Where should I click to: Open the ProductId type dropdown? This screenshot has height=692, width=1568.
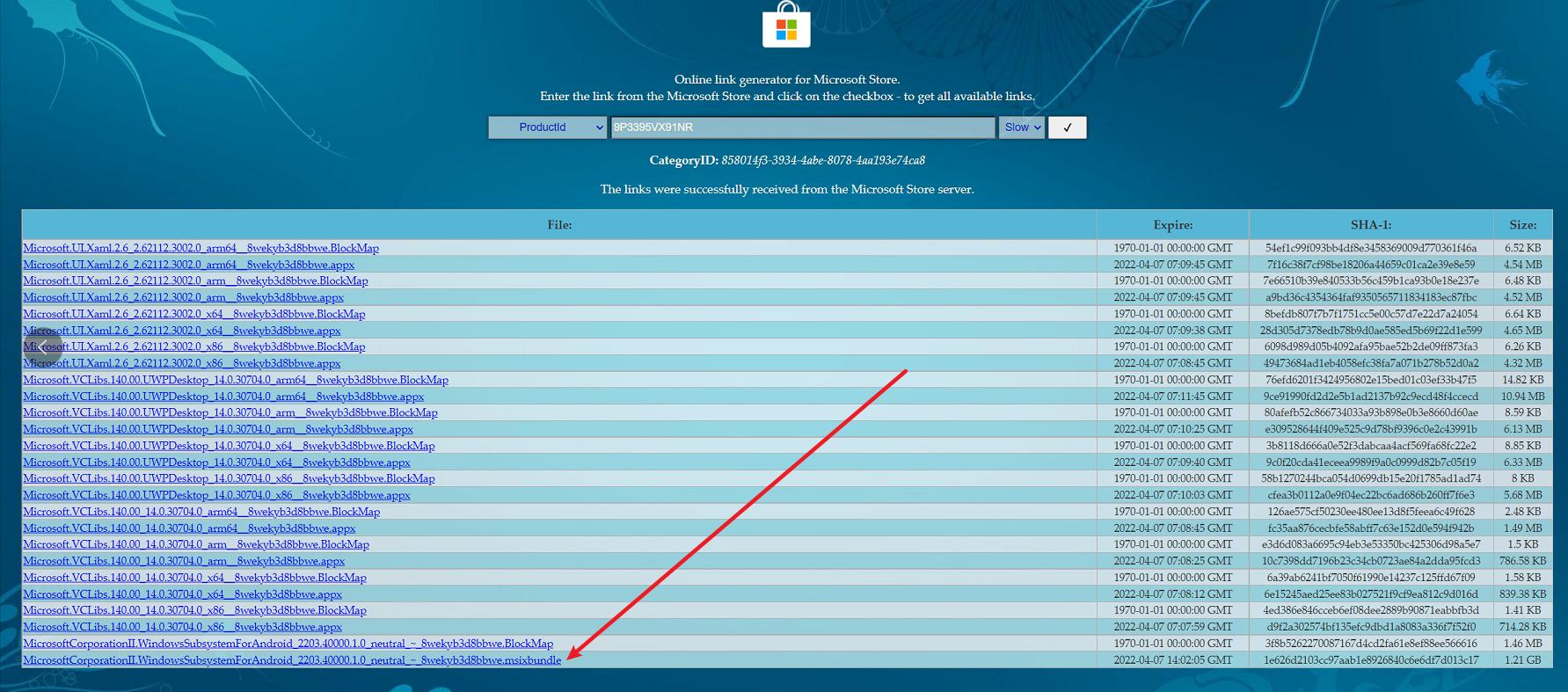(x=548, y=127)
